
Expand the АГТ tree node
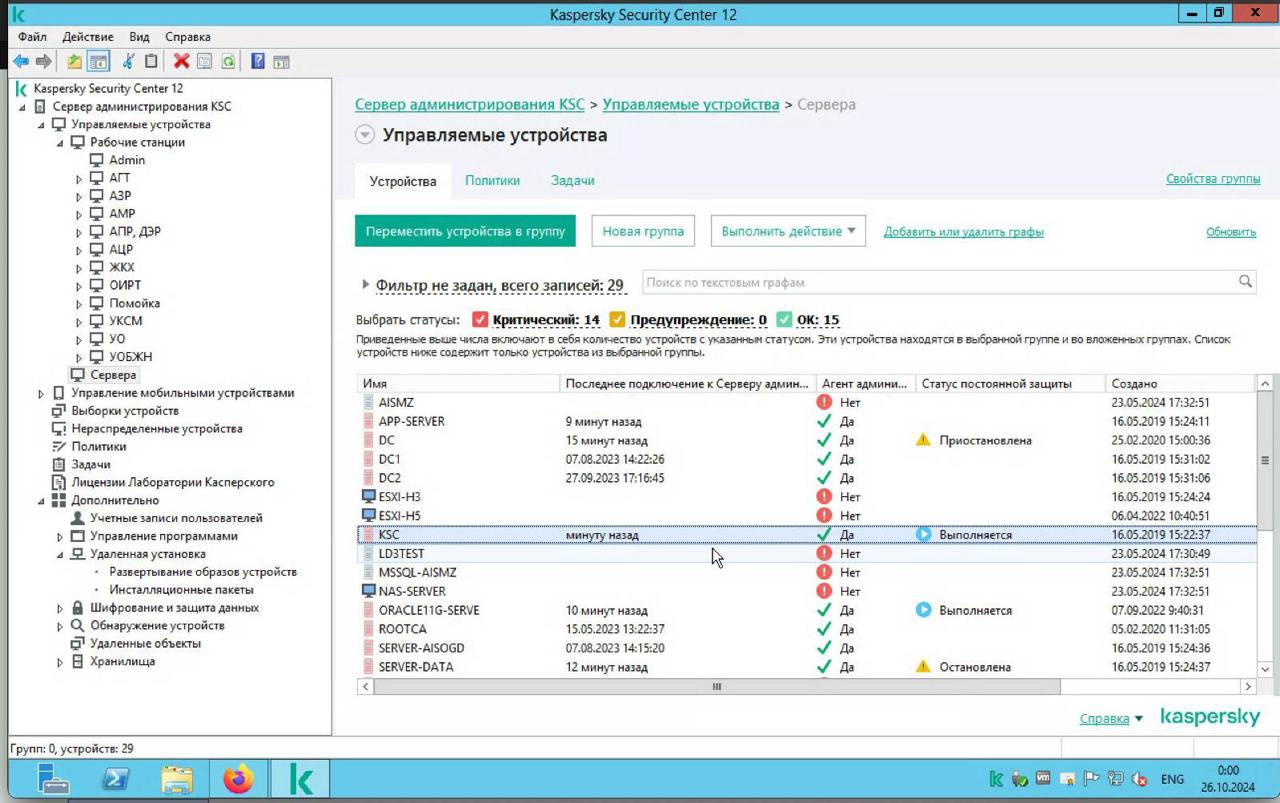79,178
